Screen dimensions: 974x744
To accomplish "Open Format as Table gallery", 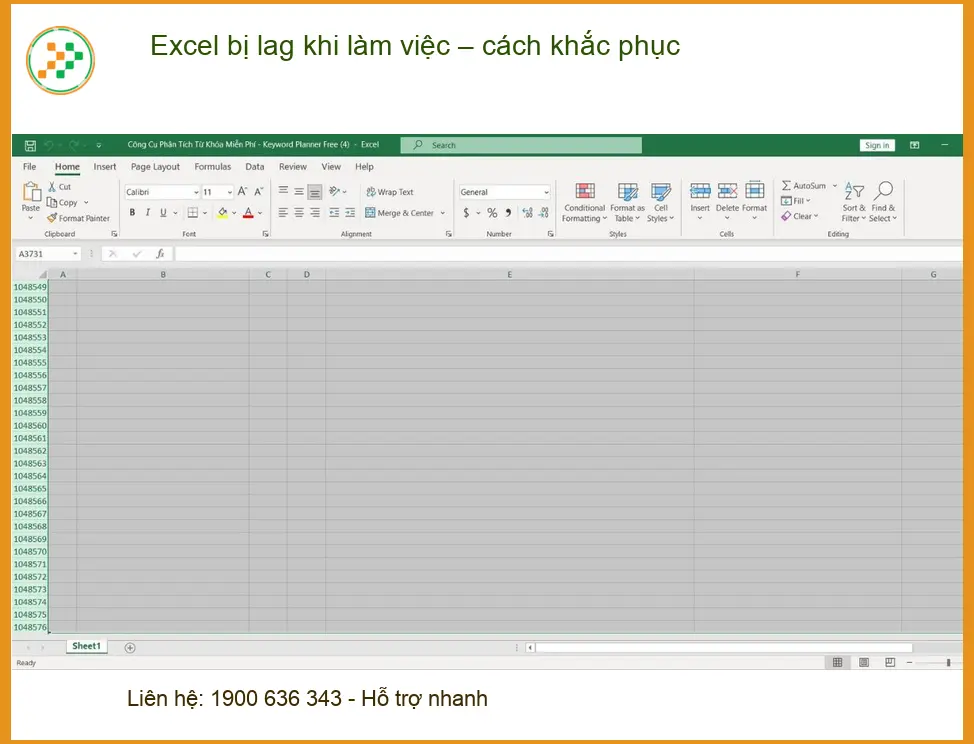I will 627,202.
